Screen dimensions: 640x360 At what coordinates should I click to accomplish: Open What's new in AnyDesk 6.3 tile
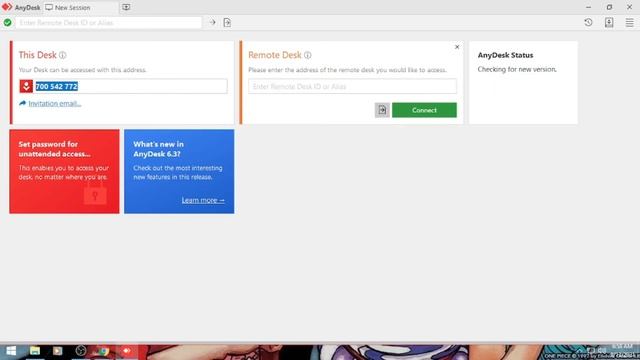pyautogui.click(x=179, y=171)
